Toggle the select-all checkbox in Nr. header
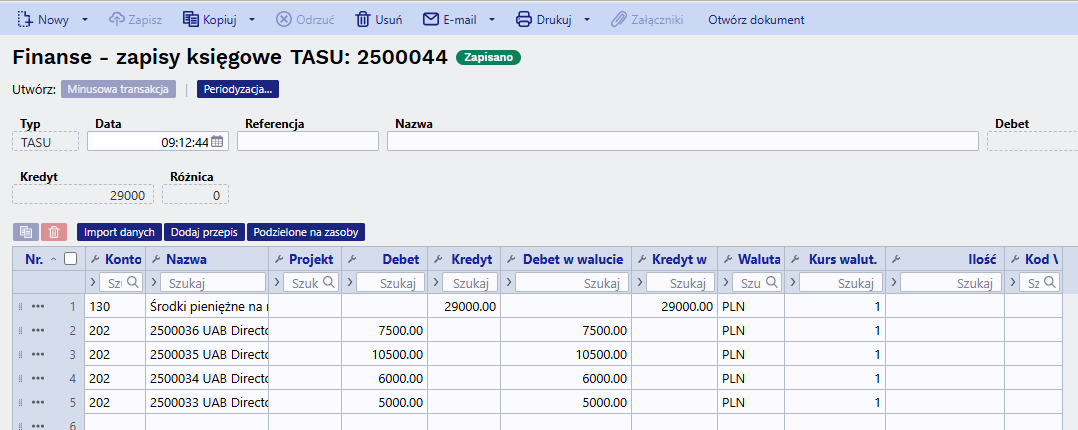The width and height of the screenshot is (1078, 430). tap(70, 259)
